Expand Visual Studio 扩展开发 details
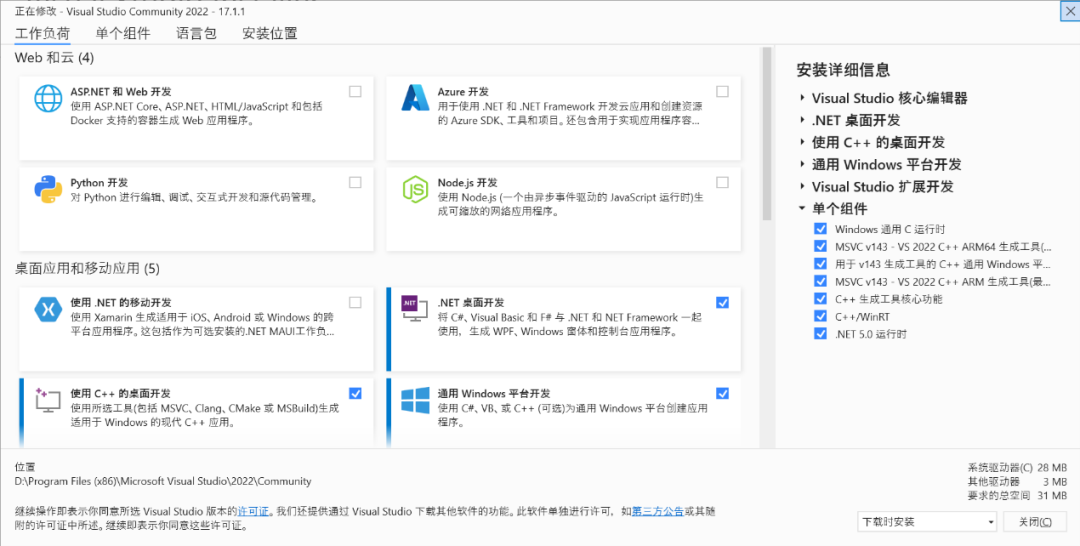Screen dimensions: 1080x546 802,186
